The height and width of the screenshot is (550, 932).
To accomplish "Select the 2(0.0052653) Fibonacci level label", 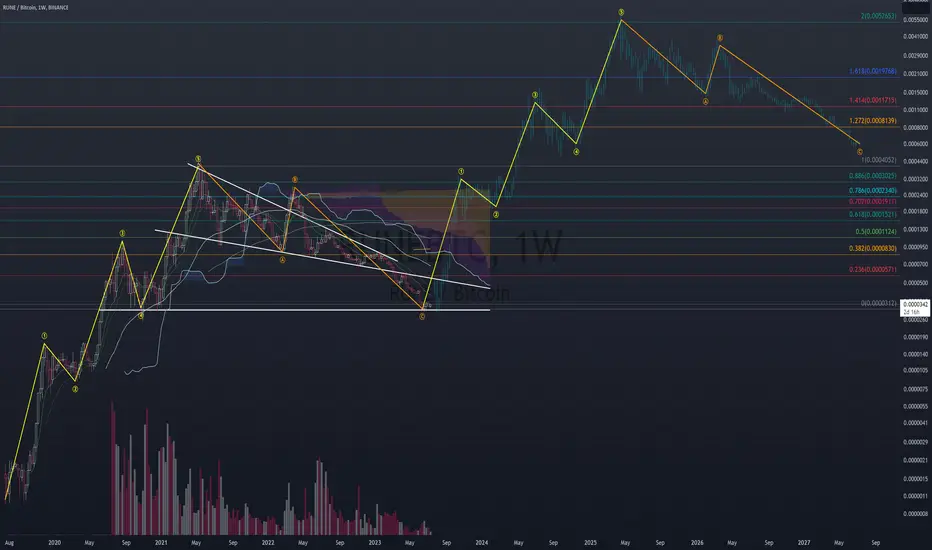I will 879,16.
